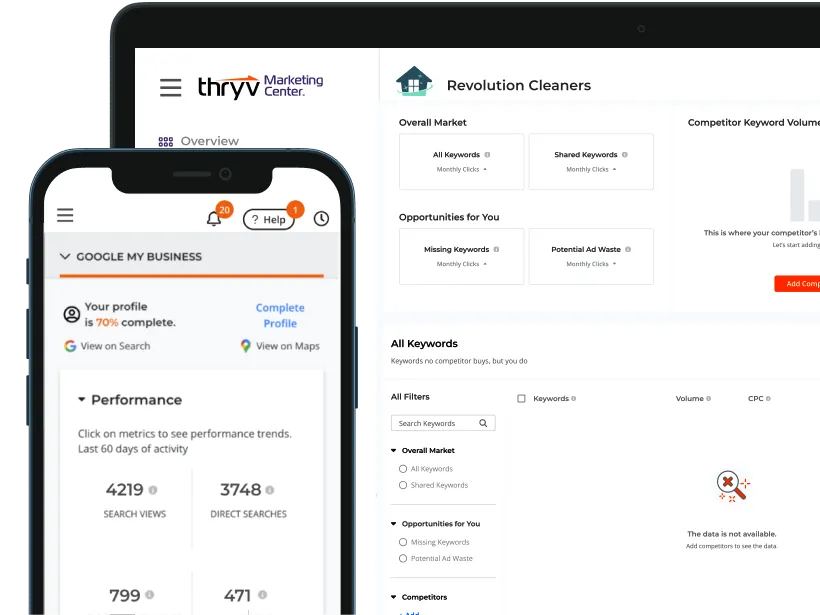Select the Overview grid icon in sidebar
Screen dimensions: 820x615
165,141
